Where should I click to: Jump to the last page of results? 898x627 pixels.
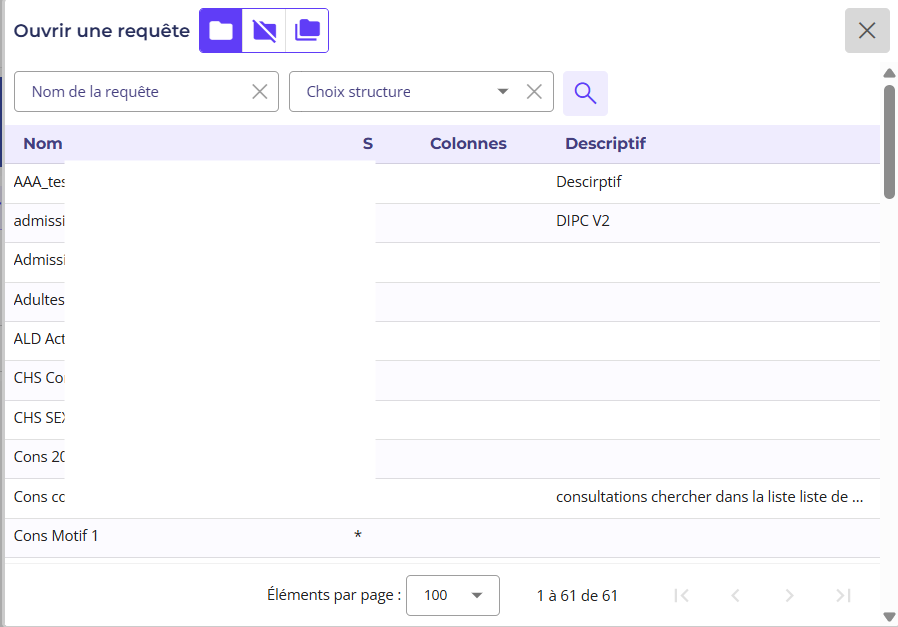click(x=843, y=595)
